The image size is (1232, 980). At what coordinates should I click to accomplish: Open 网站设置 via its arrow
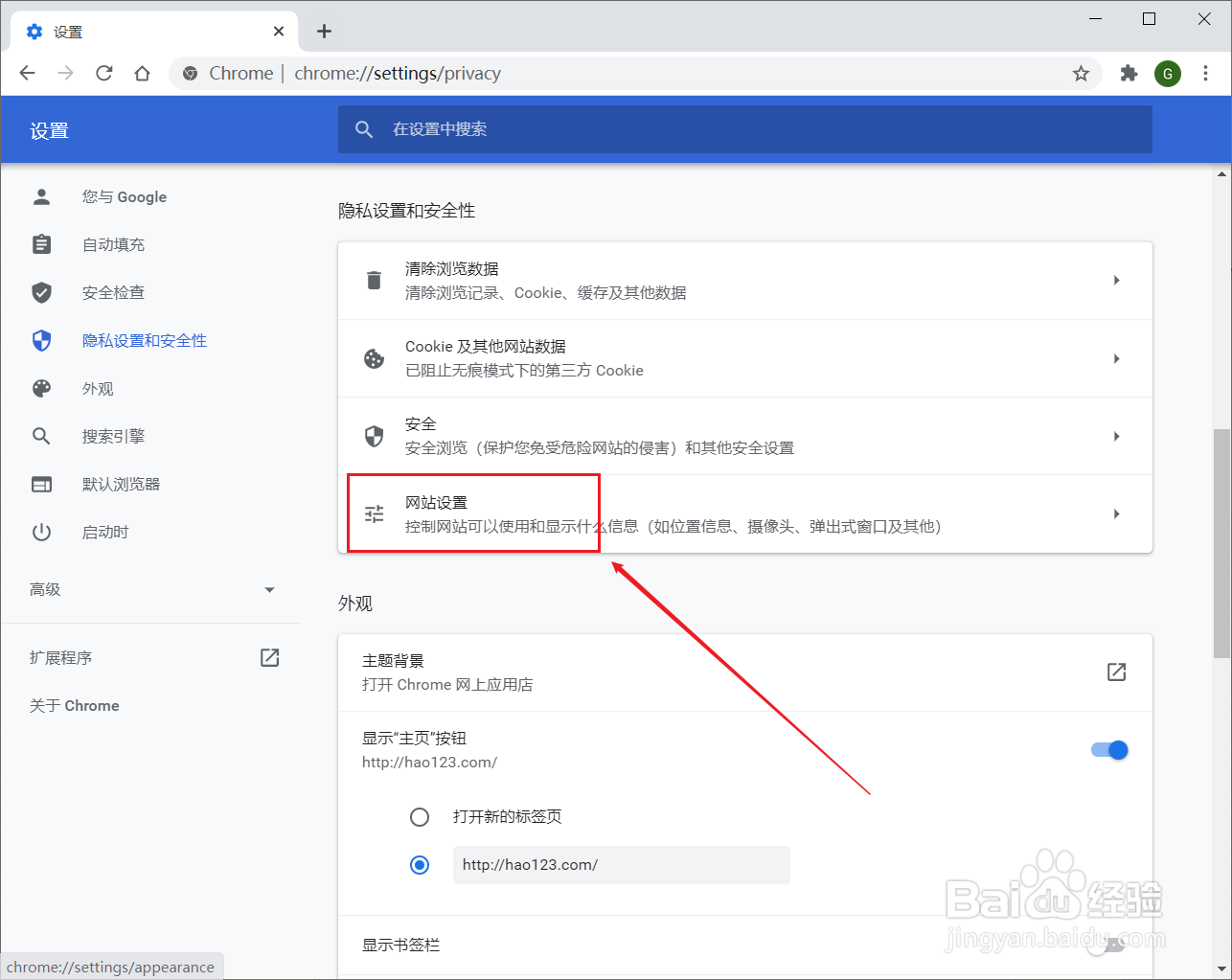pyautogui.click(x=1116, y=513)
